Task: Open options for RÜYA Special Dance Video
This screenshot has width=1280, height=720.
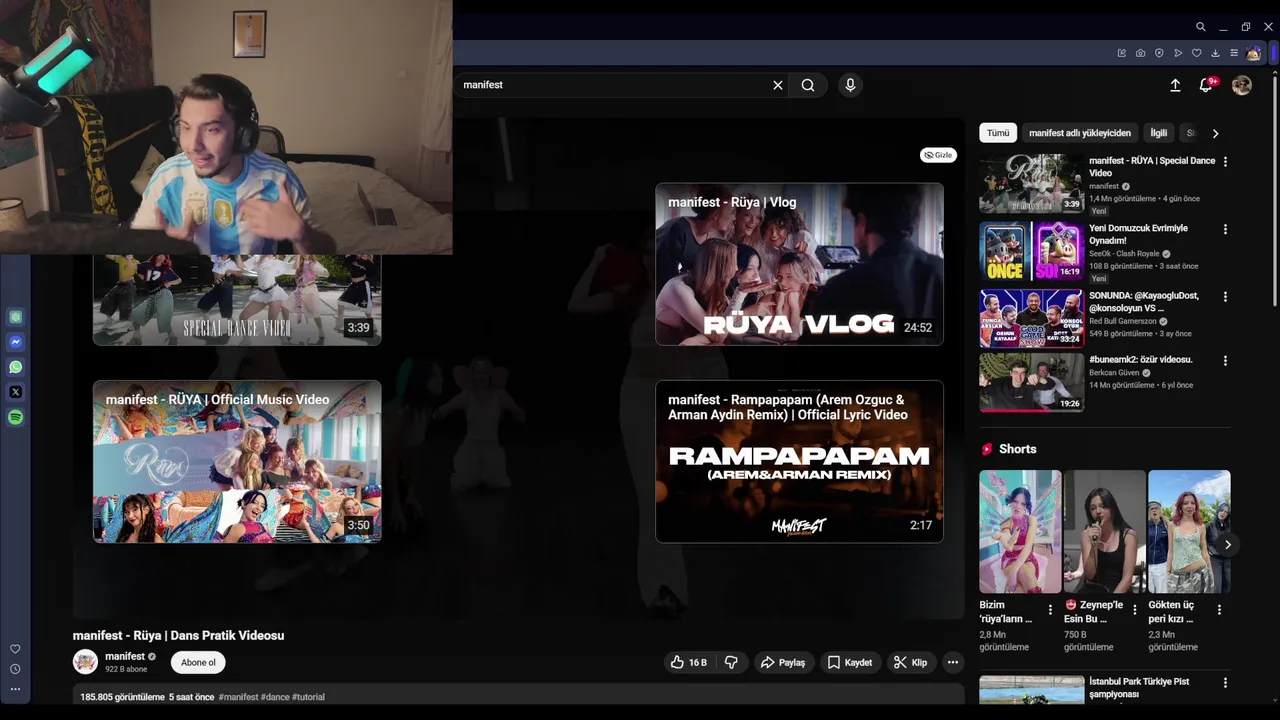Action: [x=1225, y=162]
